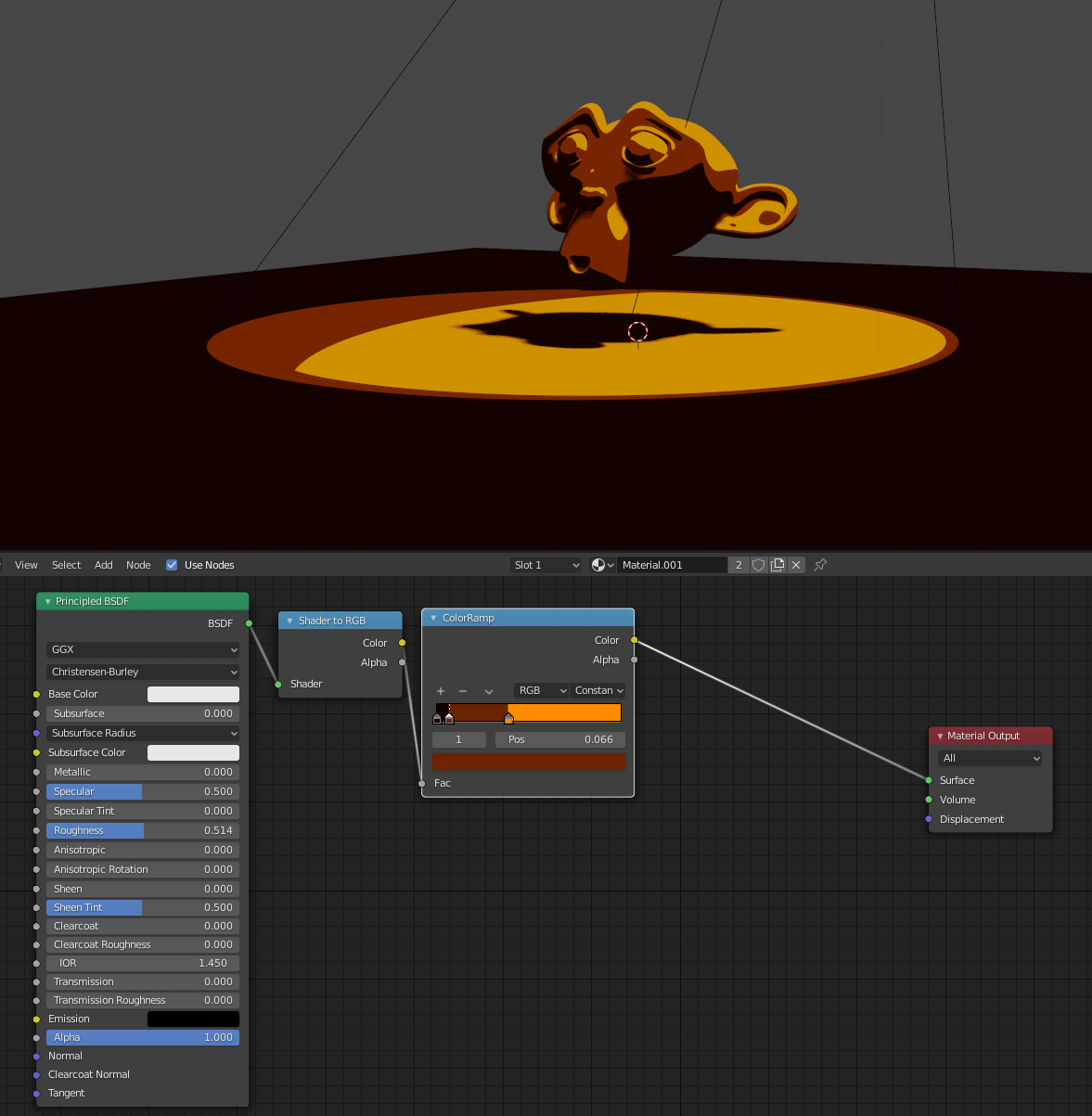
Task: Expand the Subsurface Radius dropdown
Action: click(143, 733)
